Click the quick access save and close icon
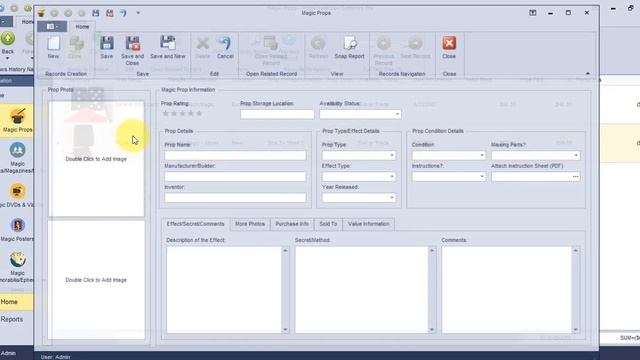 110,13
